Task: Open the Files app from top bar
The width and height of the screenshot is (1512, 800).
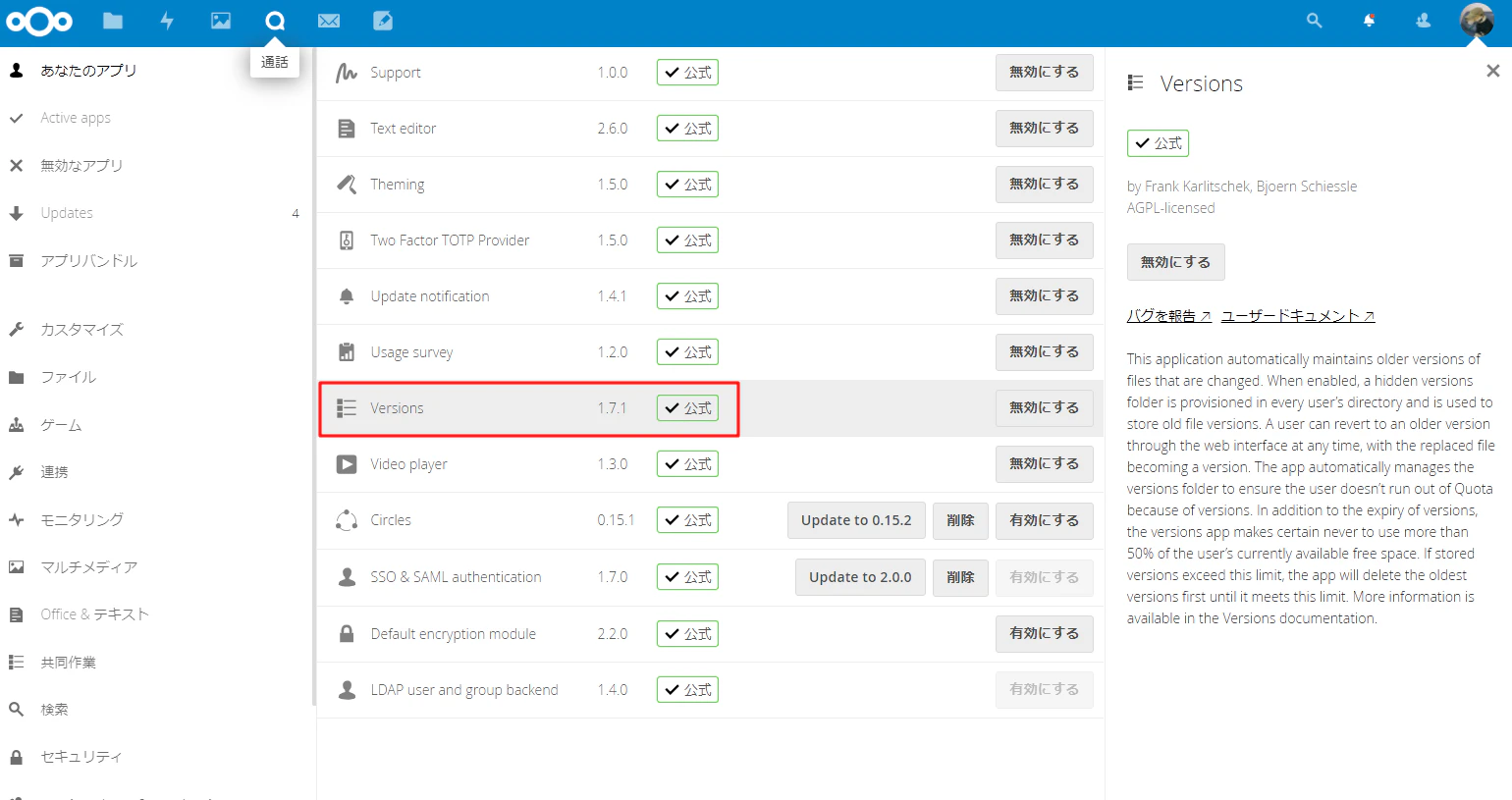Action: pos(113,21)
